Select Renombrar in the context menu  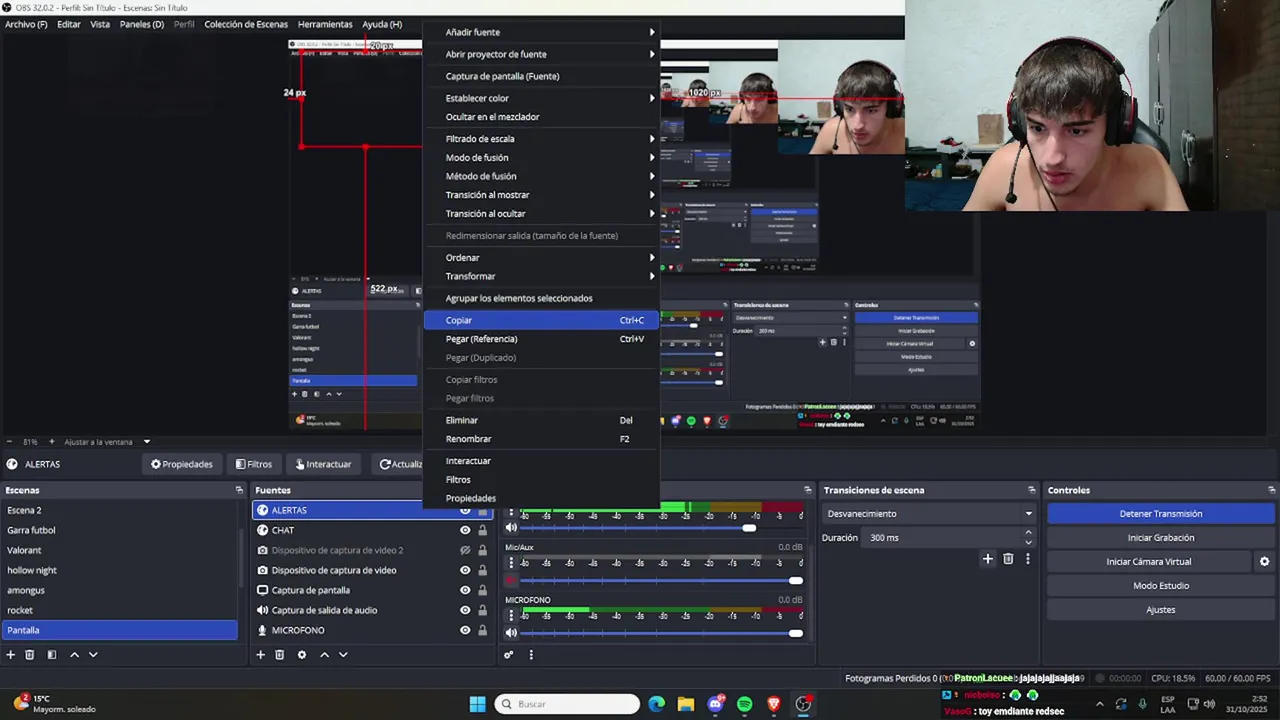coord(541,439)
